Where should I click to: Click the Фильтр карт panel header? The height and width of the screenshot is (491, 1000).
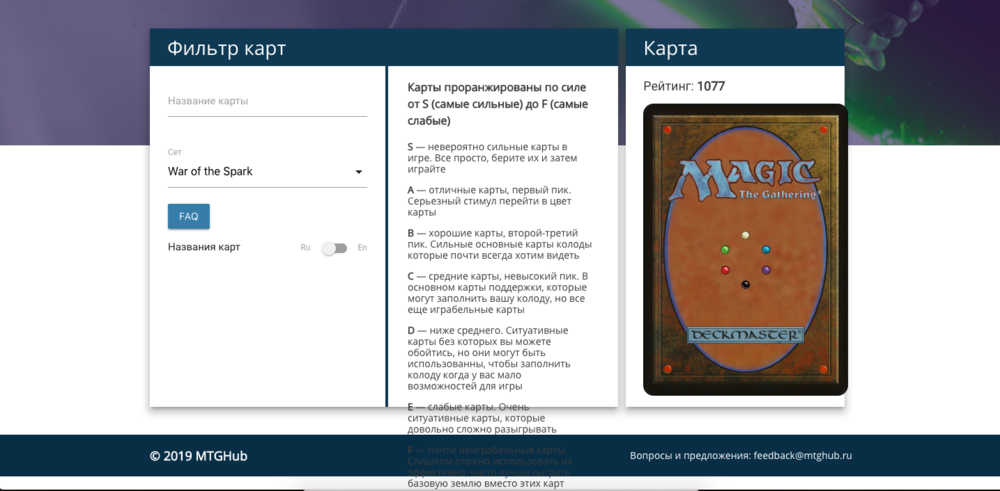click(x=227, y=49)
